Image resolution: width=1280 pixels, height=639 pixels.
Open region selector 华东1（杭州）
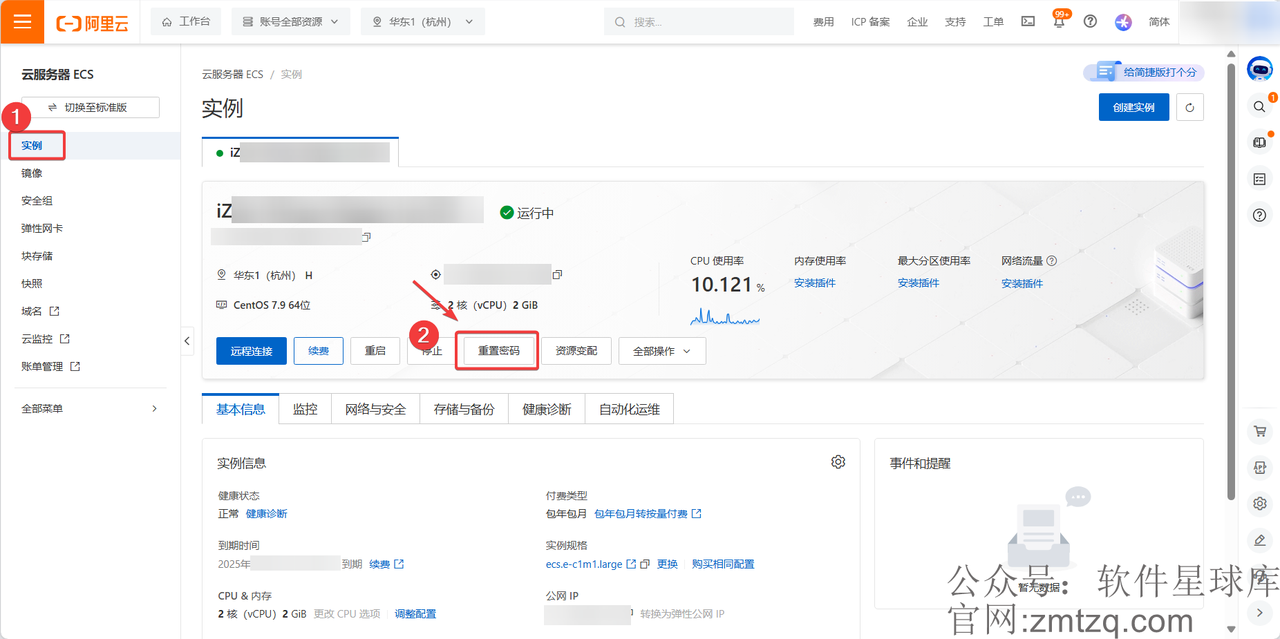[423, 22]
